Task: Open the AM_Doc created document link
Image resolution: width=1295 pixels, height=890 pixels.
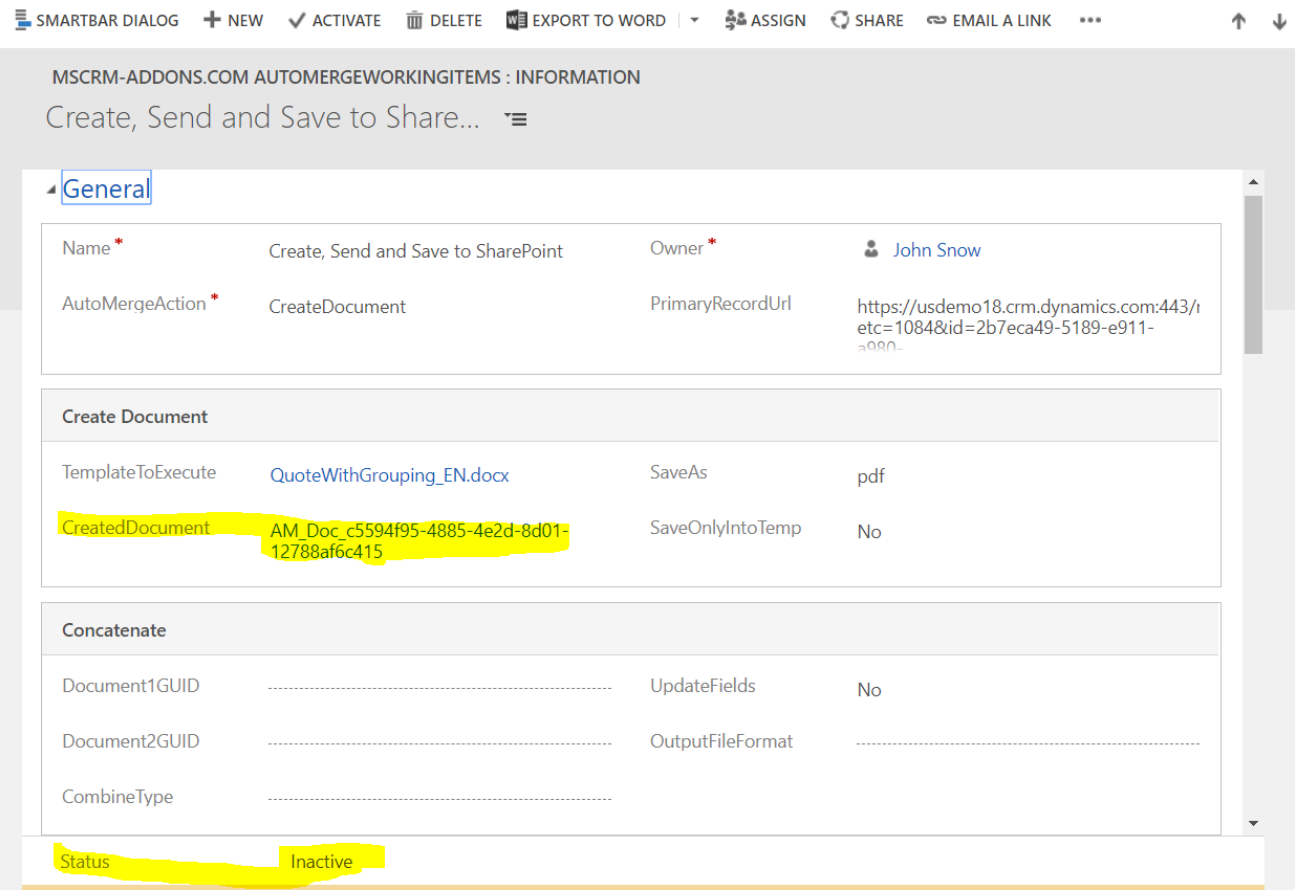Action: coord(420,541)
